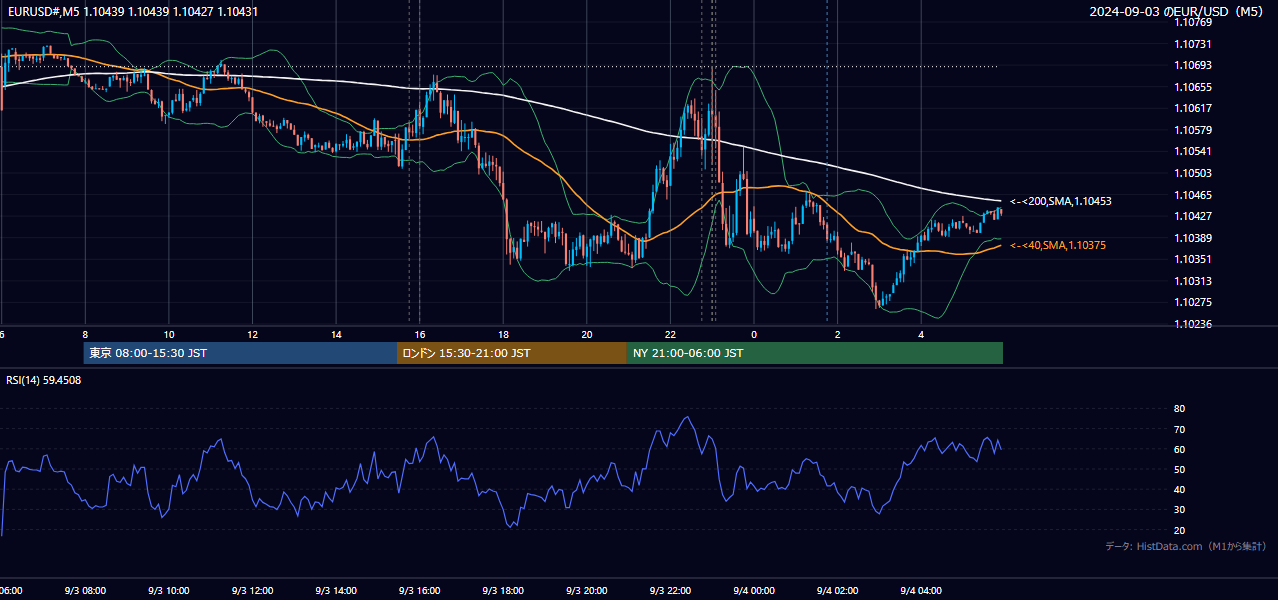Click price level 1.10655 on the axis
Image resolution: width=1278 pixels, height=600 pixels.
1193,87
